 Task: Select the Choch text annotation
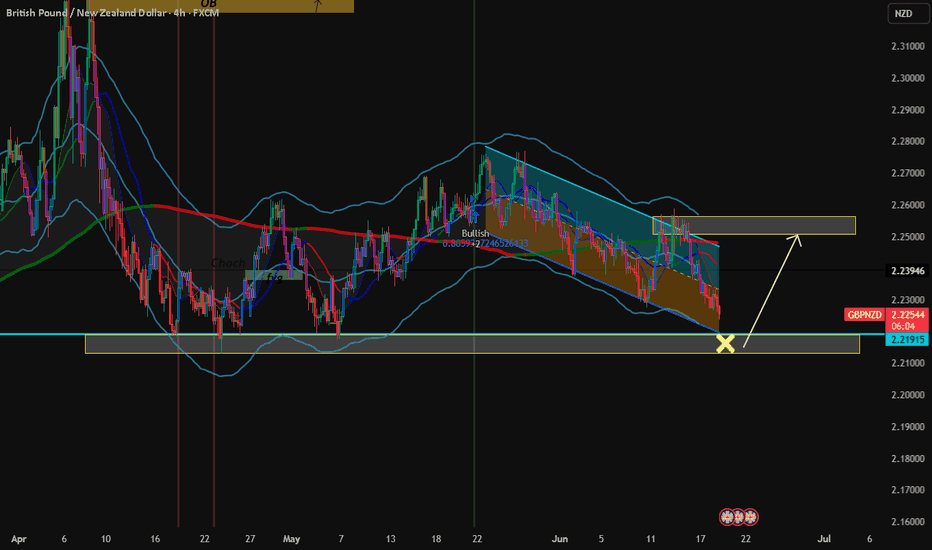[228, 262]
